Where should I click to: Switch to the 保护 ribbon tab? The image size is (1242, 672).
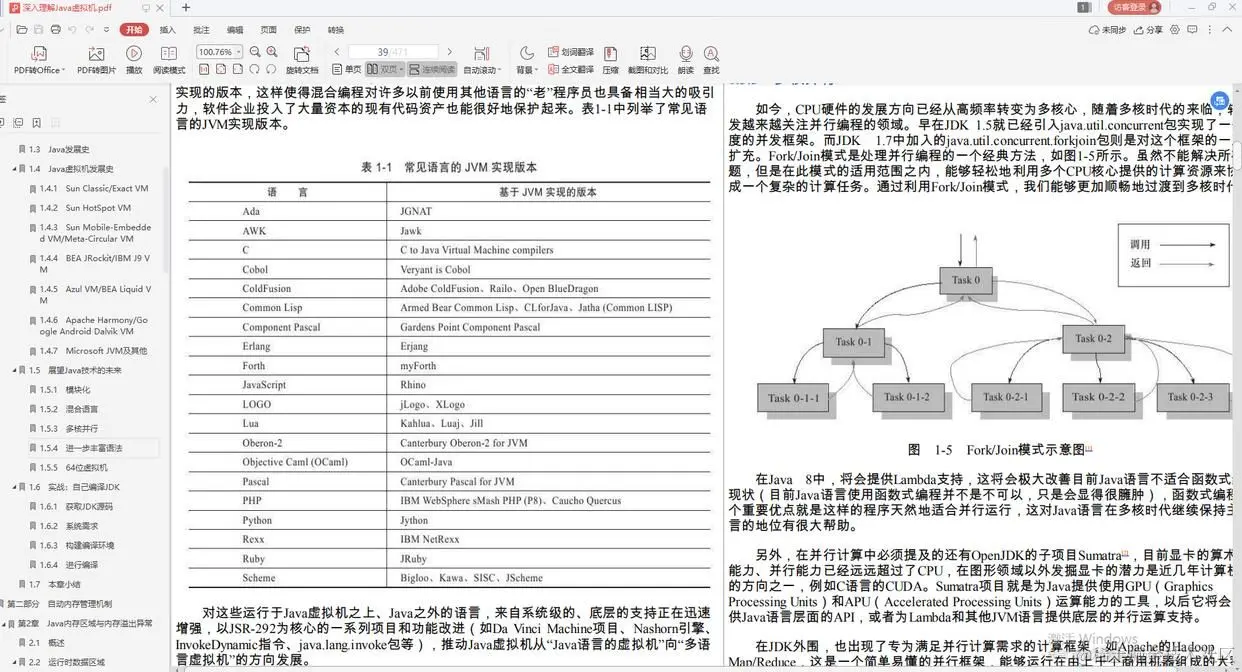(302, 30)
